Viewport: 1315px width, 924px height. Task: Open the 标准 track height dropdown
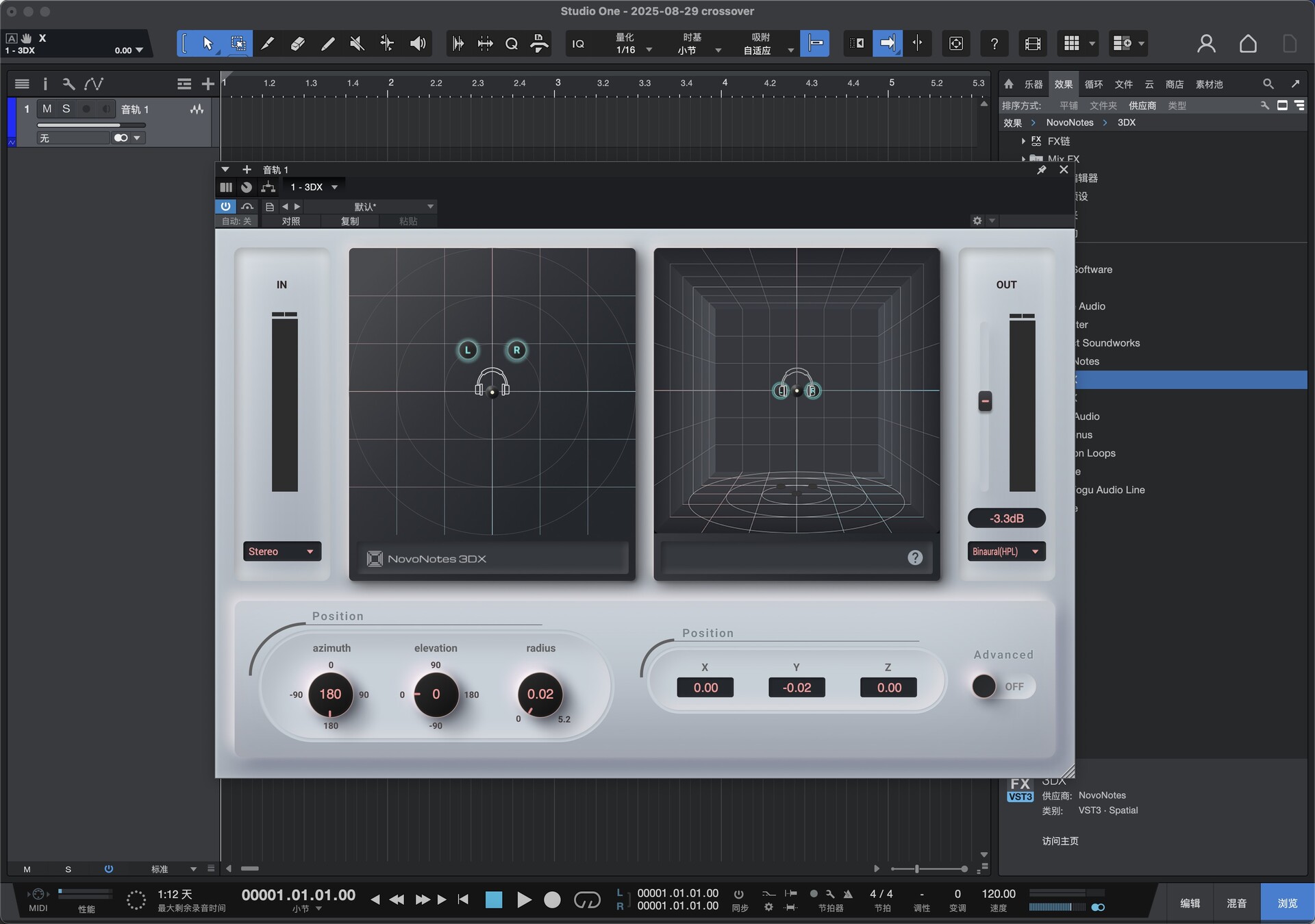coord(173,869)
